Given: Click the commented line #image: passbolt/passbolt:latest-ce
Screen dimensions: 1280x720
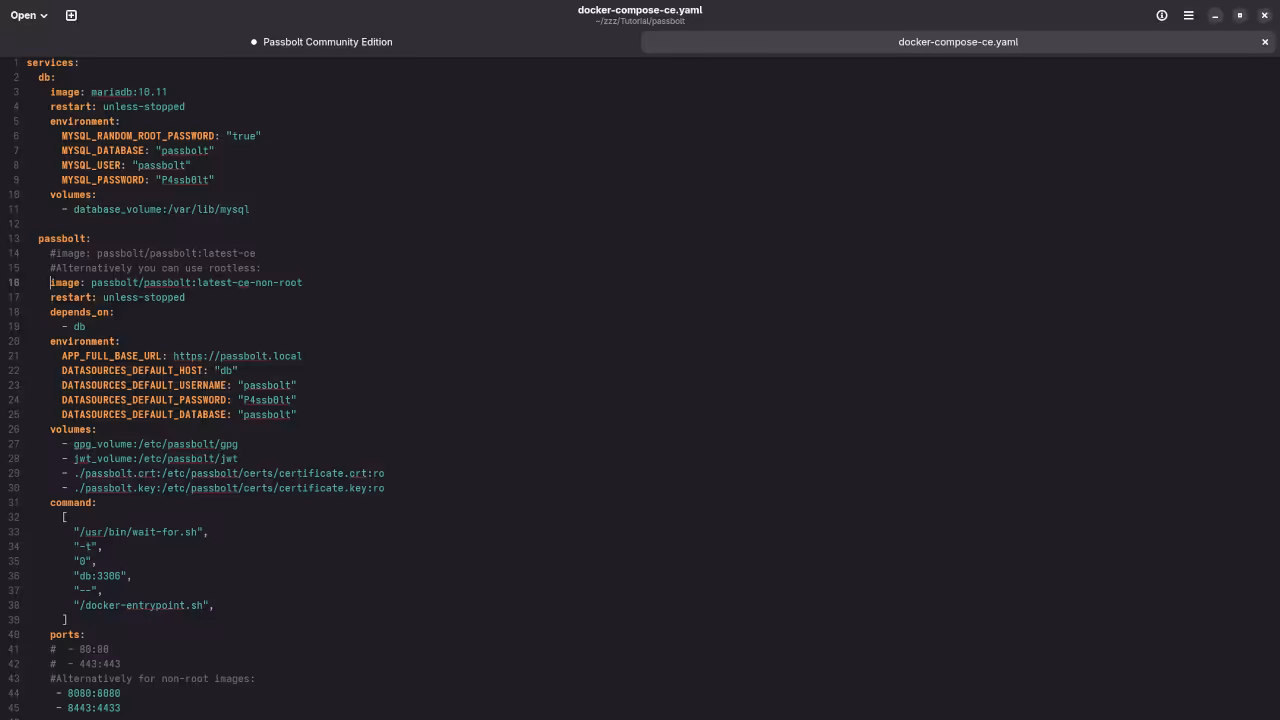Looking at the screenshot, I should [152, 253].
